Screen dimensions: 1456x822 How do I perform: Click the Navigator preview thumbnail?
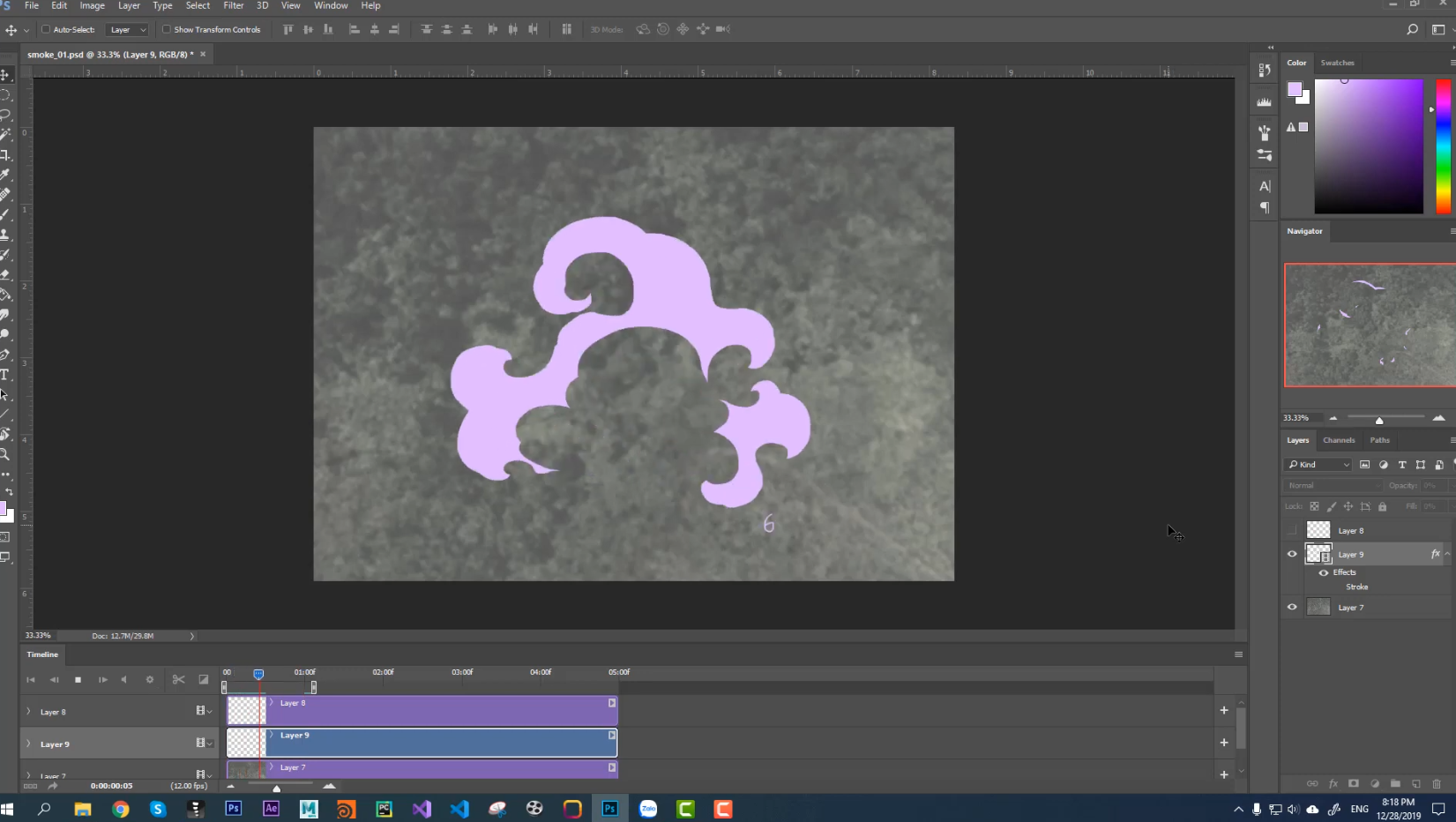[x=1370, y=325]
